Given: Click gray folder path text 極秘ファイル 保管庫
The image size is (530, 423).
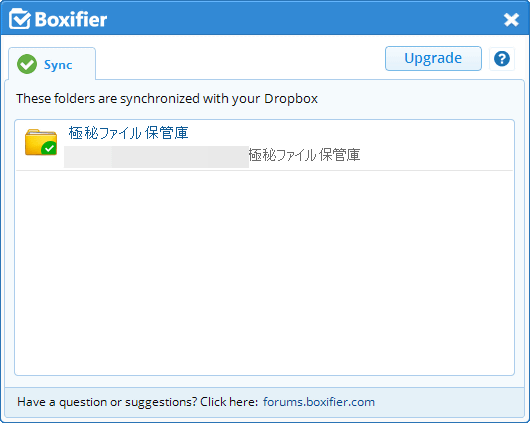Looking at the screenshot, I should [x=304, y=155].
